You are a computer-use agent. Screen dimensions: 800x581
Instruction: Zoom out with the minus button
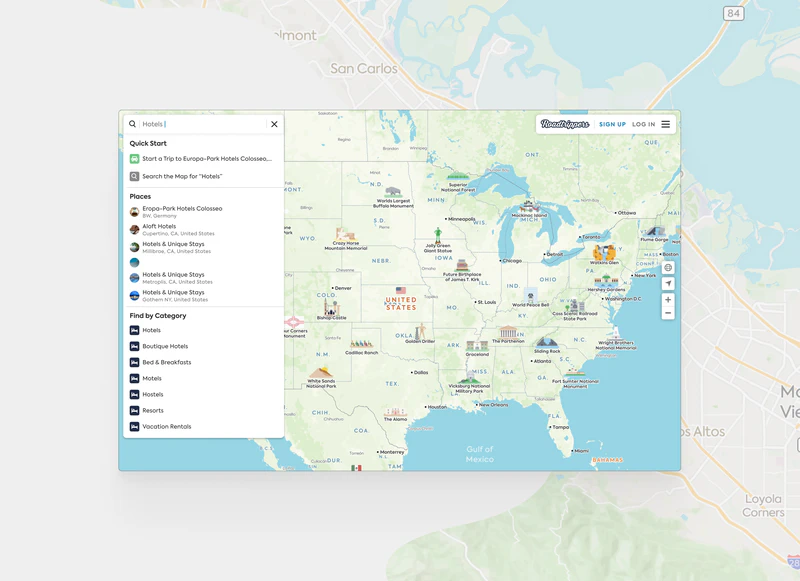coord(668,313)
